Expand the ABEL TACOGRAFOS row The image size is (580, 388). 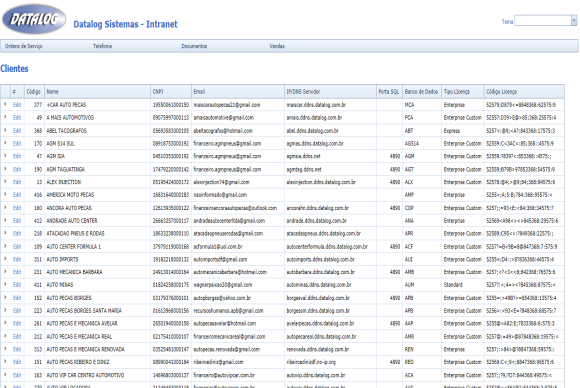click(x=5, y=130)
